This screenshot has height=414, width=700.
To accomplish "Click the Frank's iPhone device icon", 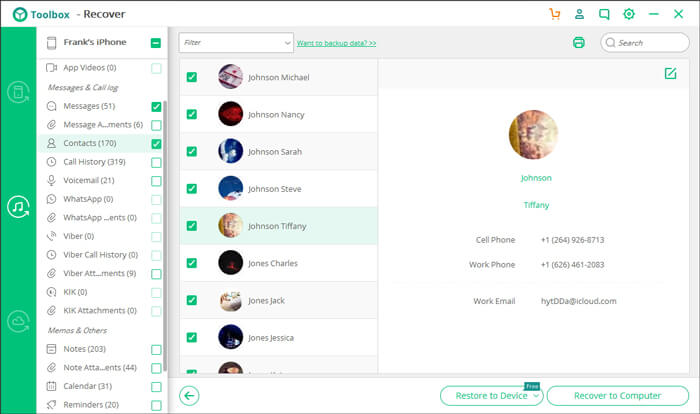I will point(51,43).
